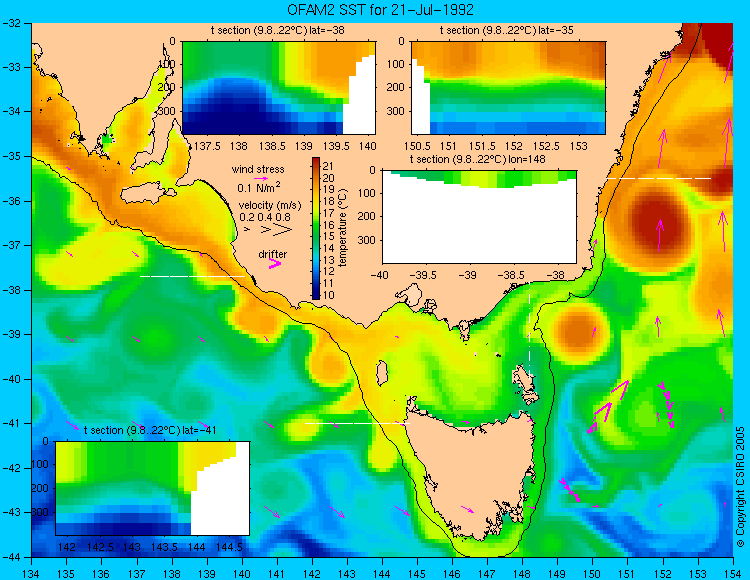Open the lat=-41 temperature section inset plot
The height and width of the screenshot is (580, 750).
(153, 488)
